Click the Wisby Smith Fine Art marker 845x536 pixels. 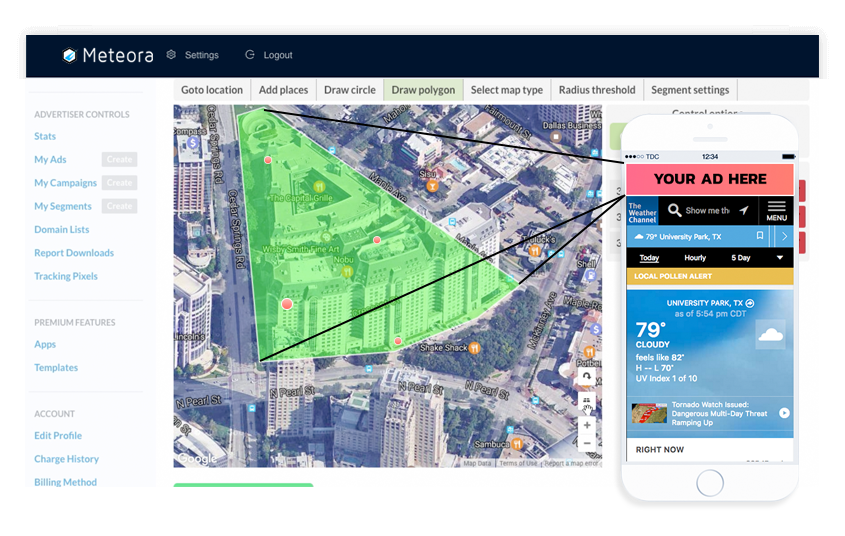pyautogui.click(x=326, y=237)
